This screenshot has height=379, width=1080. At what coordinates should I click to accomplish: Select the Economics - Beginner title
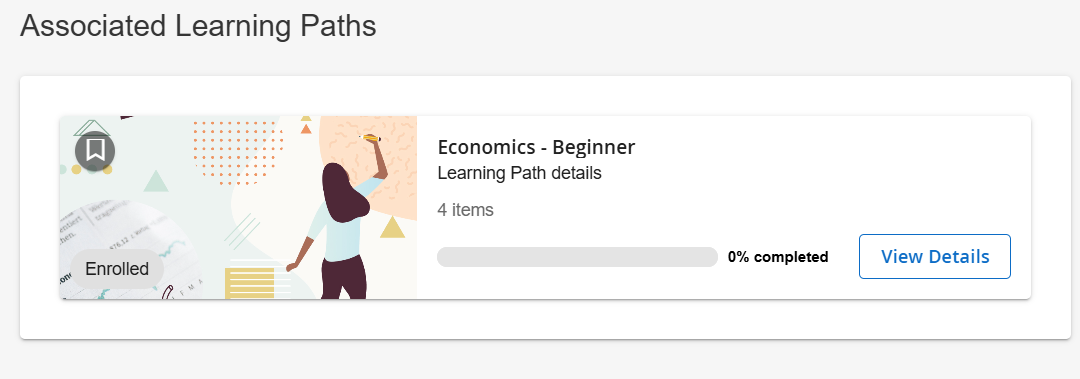tap(536, 147)
